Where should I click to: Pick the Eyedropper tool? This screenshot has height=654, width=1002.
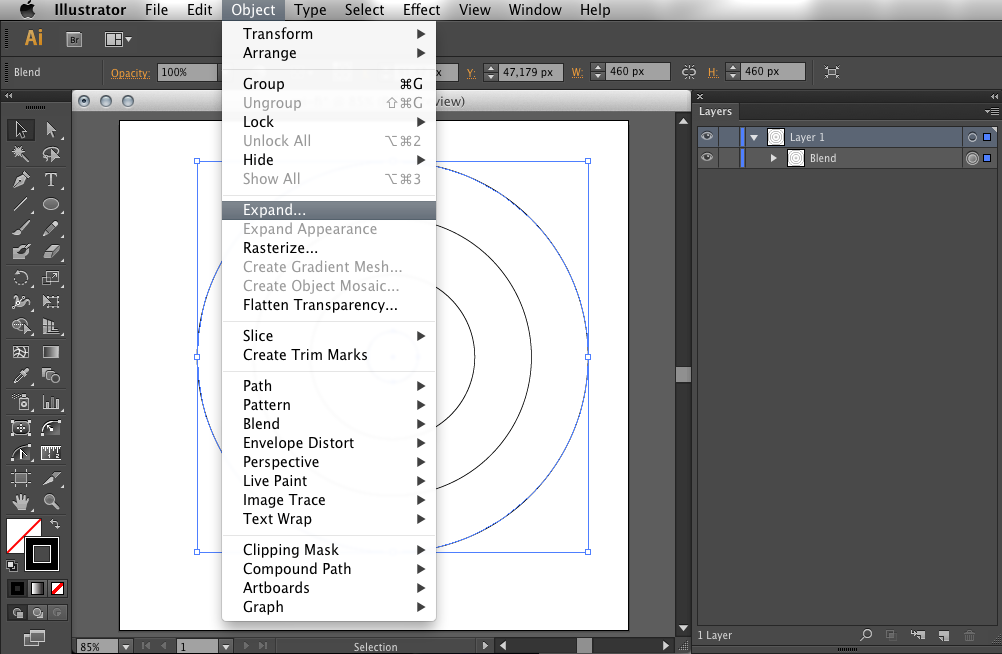click(20, 377)
